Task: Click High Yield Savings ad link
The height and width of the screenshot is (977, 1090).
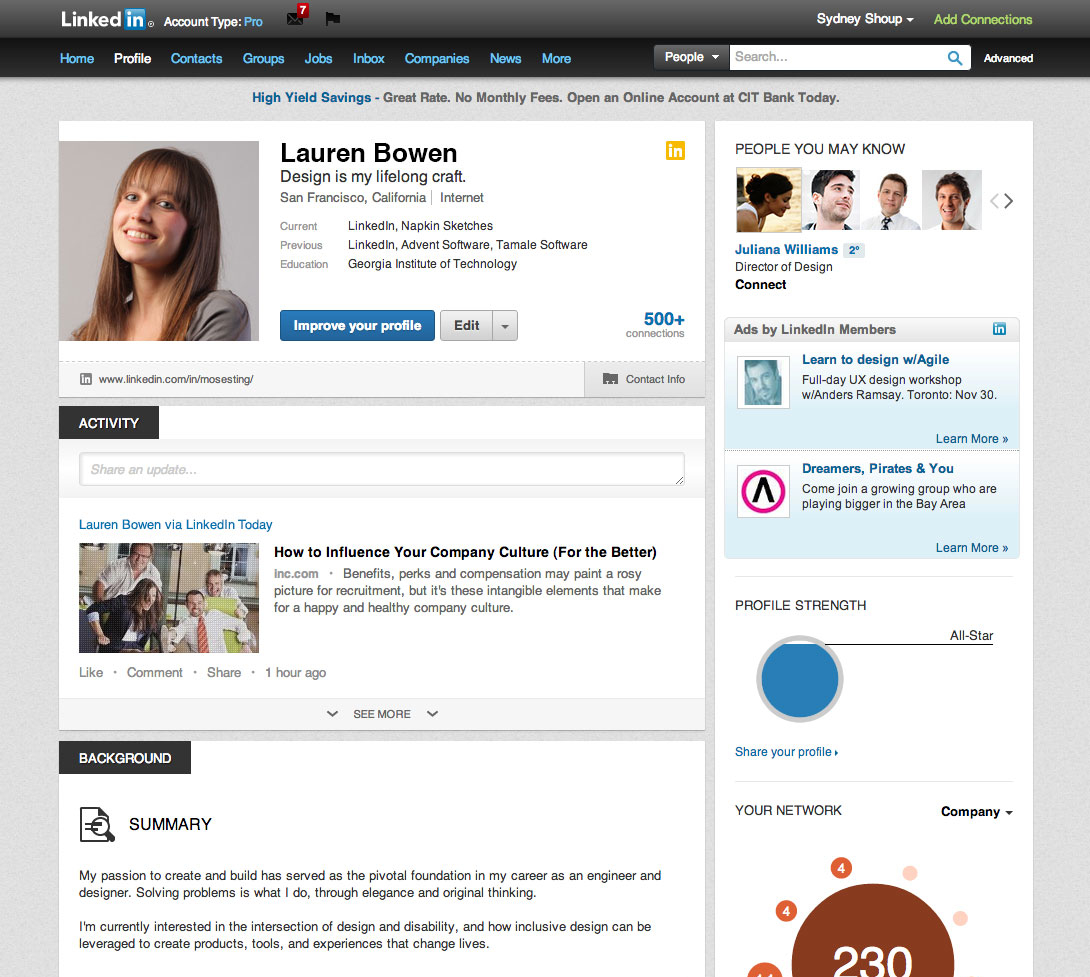Action: [x=311, y=97]
